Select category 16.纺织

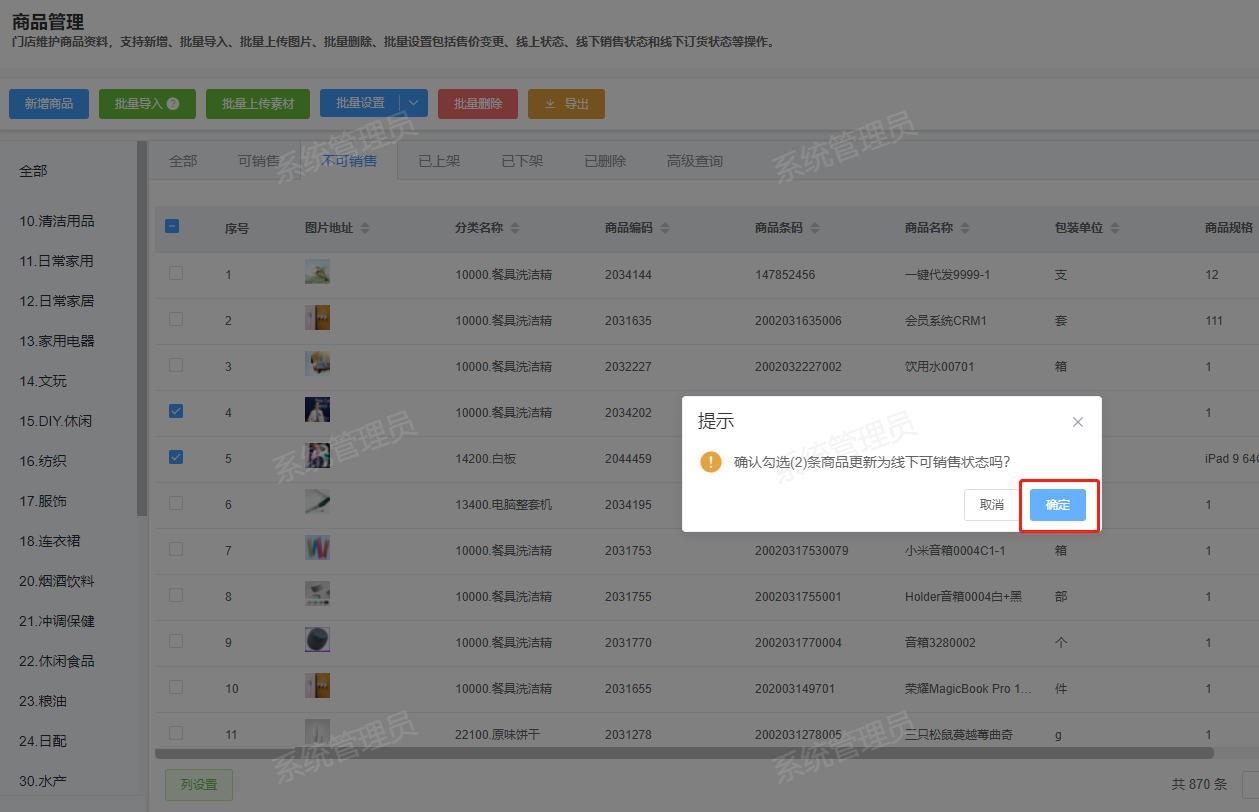[x=43, y=461]
